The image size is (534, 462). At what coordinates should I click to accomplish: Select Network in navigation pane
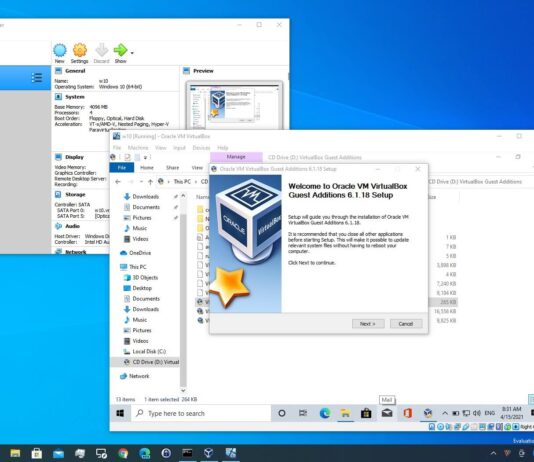(x=139, y=376)
